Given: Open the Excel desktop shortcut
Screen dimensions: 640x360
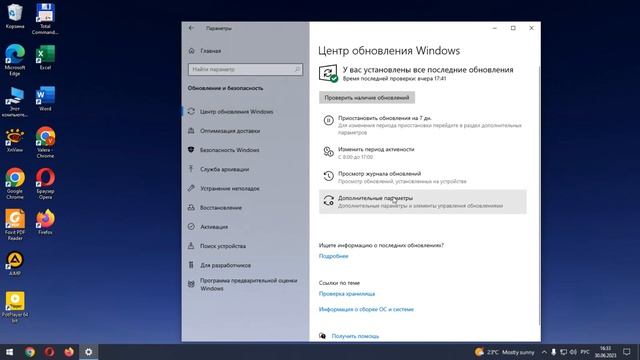Looking at the screenshot, I should (x=45, y=57).
